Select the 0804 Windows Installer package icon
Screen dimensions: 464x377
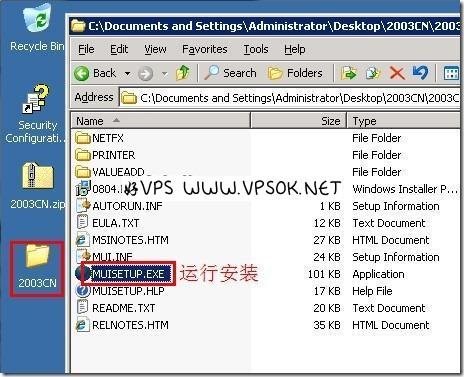(83, 188)
